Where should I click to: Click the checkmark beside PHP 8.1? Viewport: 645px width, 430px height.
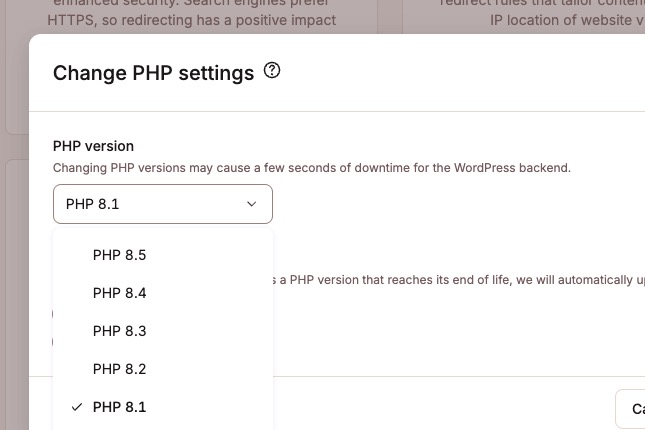(77, 407)
